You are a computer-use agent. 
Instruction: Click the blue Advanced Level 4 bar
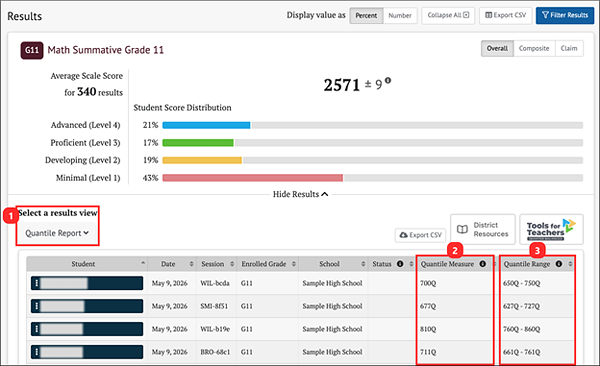tap(206, 125)
